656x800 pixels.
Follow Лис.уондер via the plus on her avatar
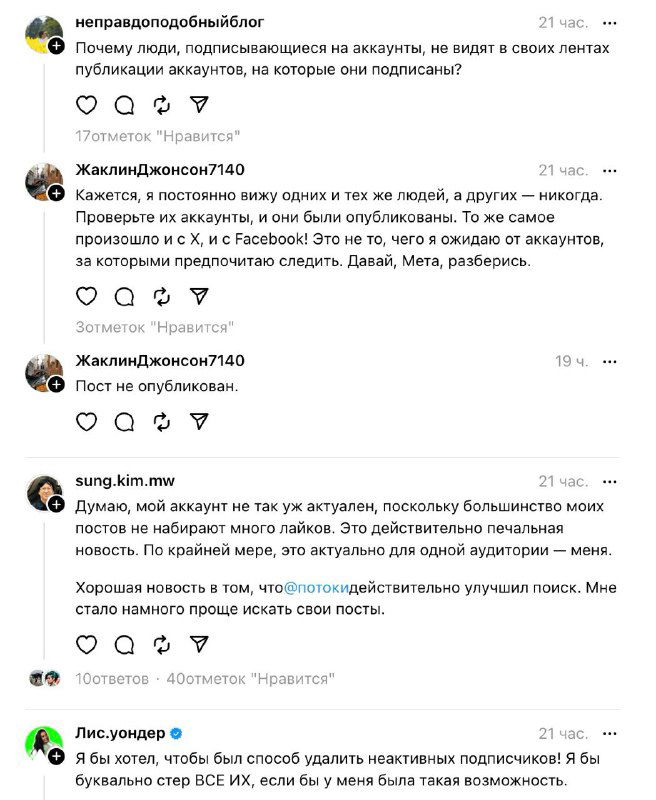pos(55,753)
